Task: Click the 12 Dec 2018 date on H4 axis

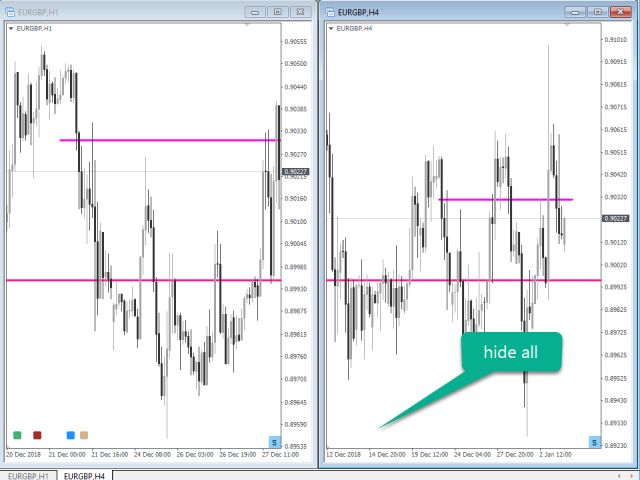Action: coord(343,455)
